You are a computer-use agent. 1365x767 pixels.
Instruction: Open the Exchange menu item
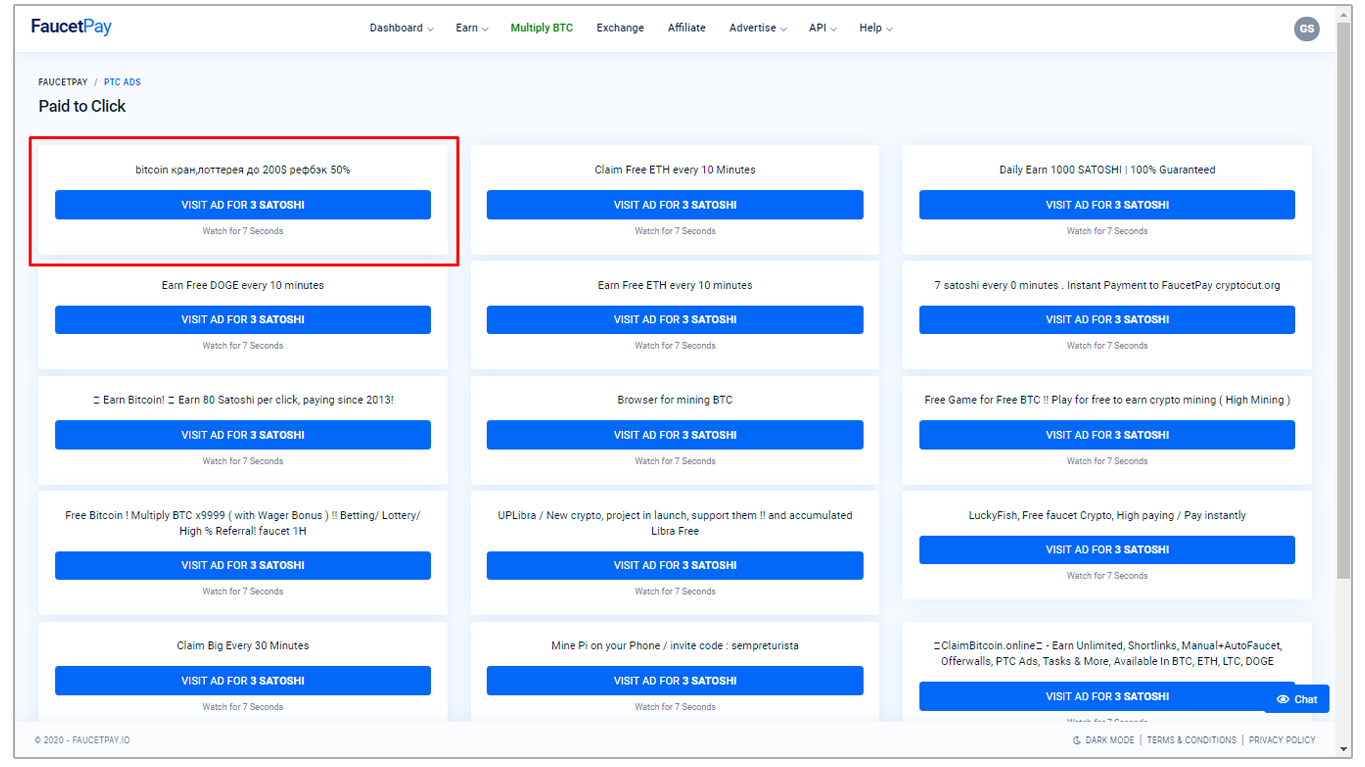tap(620, 28)
